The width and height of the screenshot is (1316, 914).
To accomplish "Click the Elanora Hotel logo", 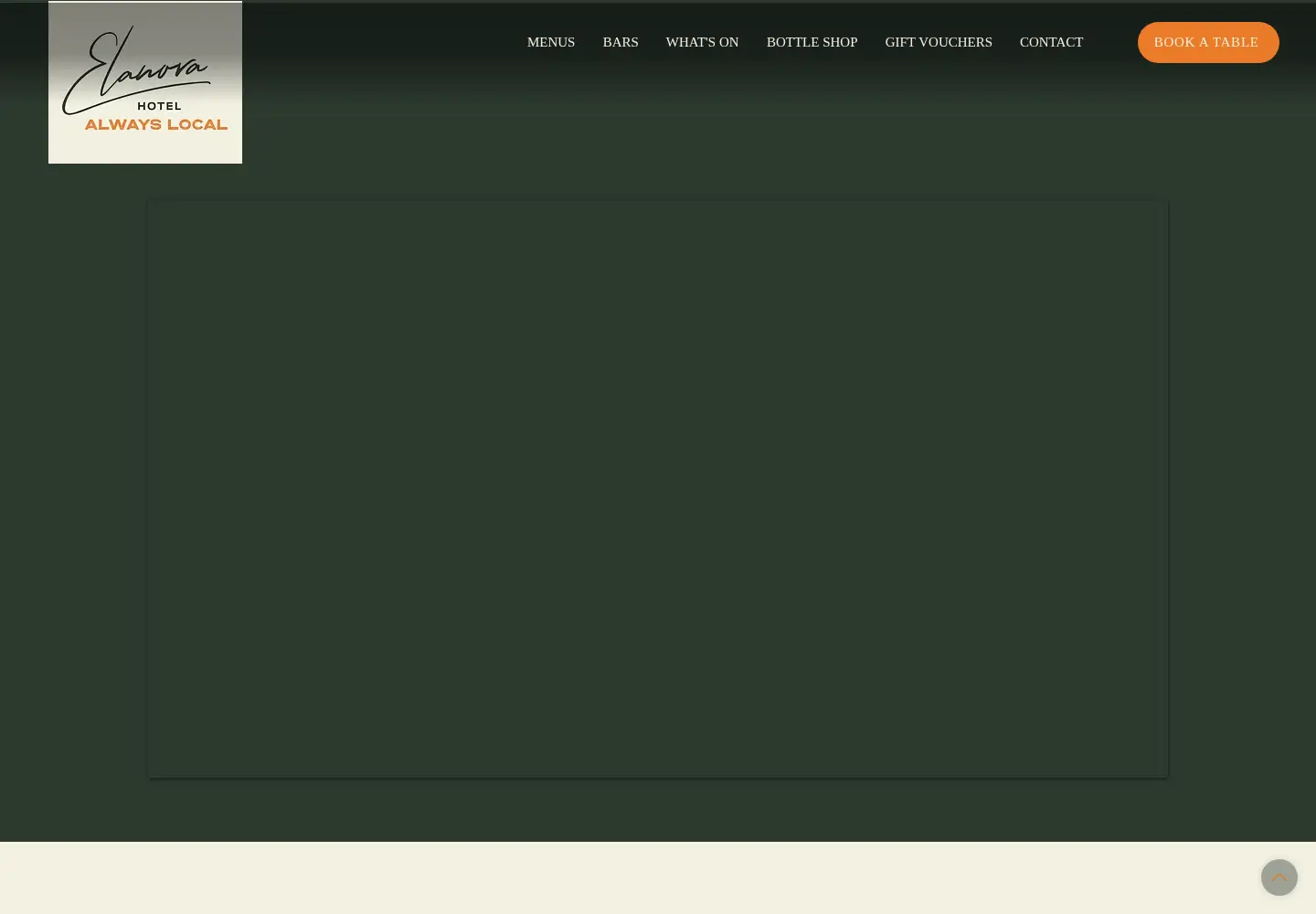I will tap(145, 82).
